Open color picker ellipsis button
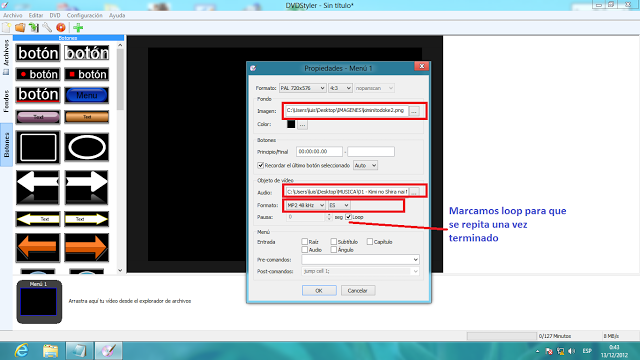 click(x=302, y=125)
